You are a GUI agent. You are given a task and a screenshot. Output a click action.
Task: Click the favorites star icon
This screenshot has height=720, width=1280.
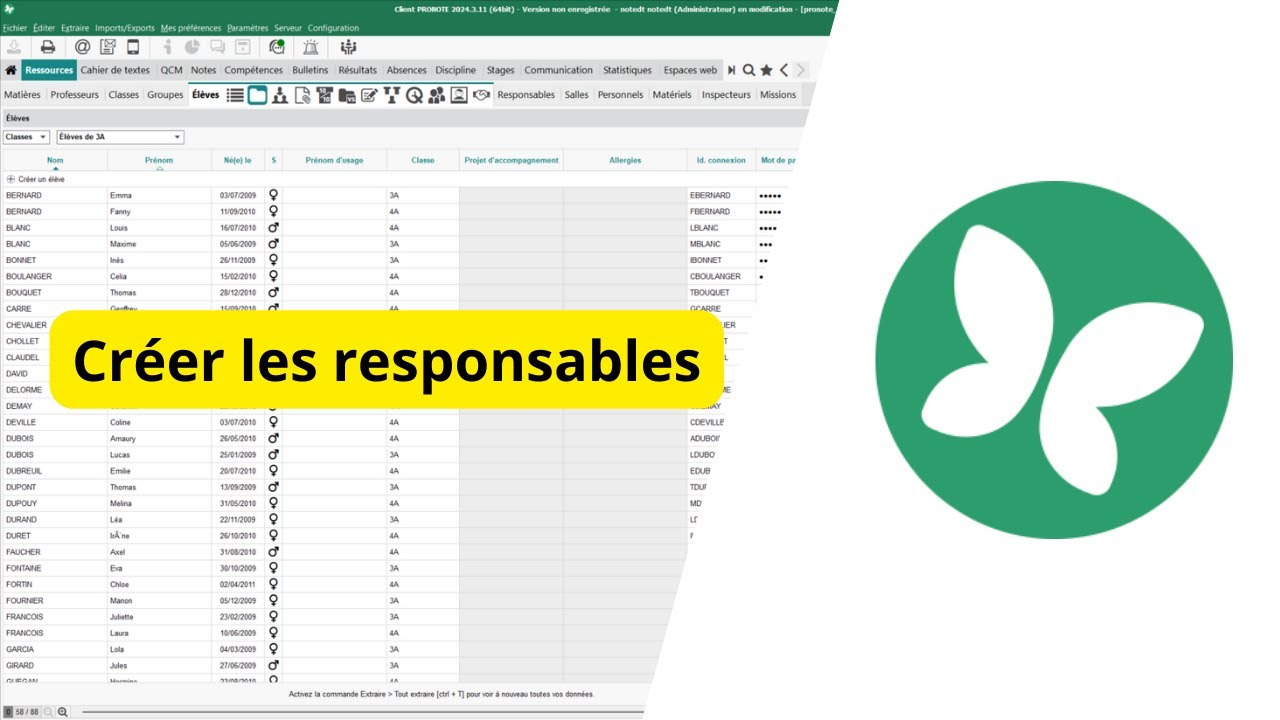coord(766,70)
